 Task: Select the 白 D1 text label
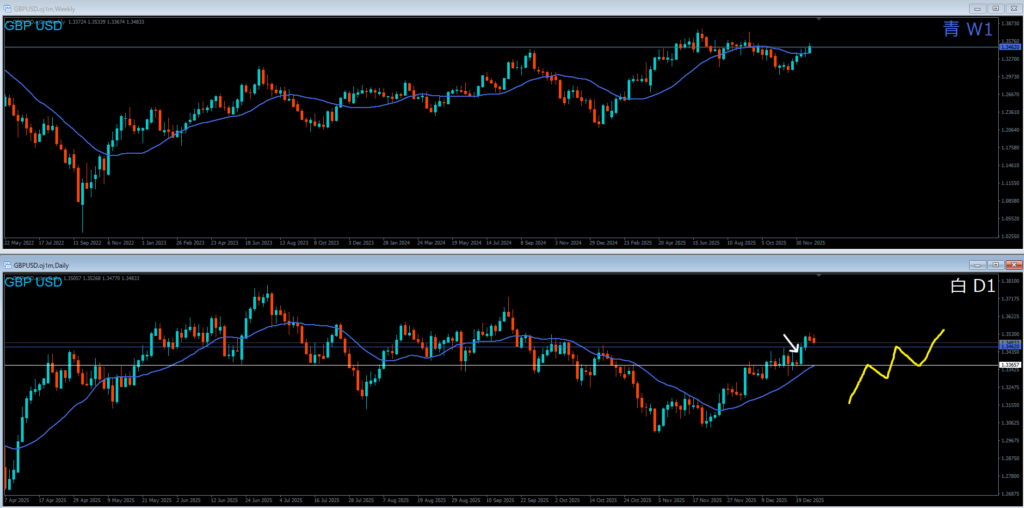click(x=968, y=288)
